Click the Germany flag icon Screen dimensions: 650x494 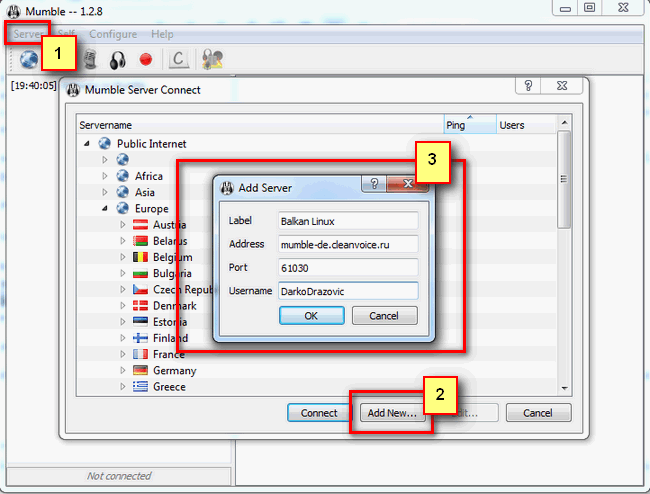point(140,370)
